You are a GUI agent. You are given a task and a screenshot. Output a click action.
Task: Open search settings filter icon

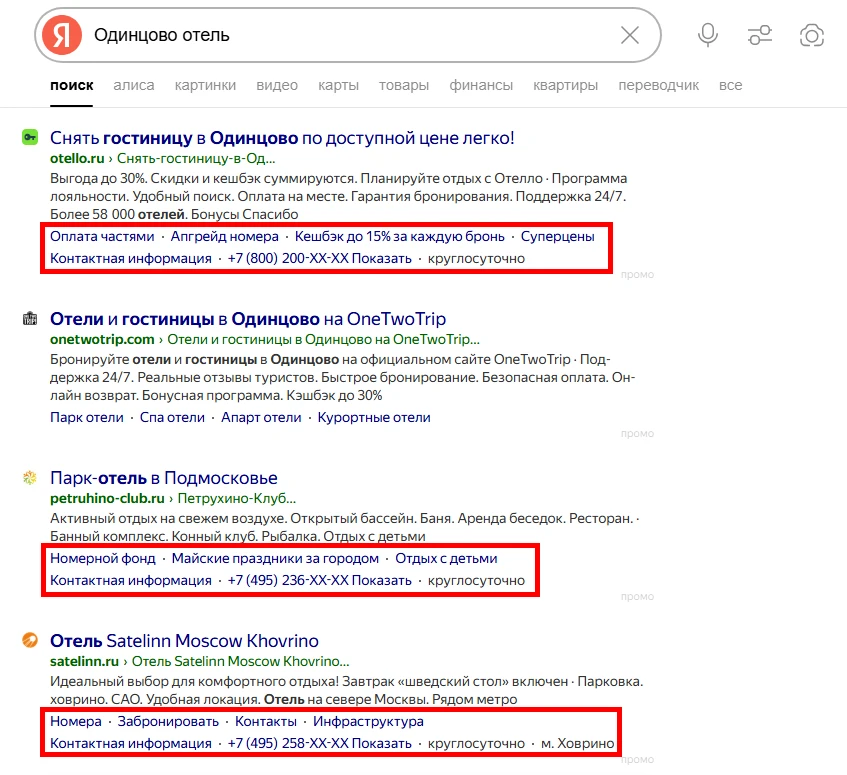(760, 36)
